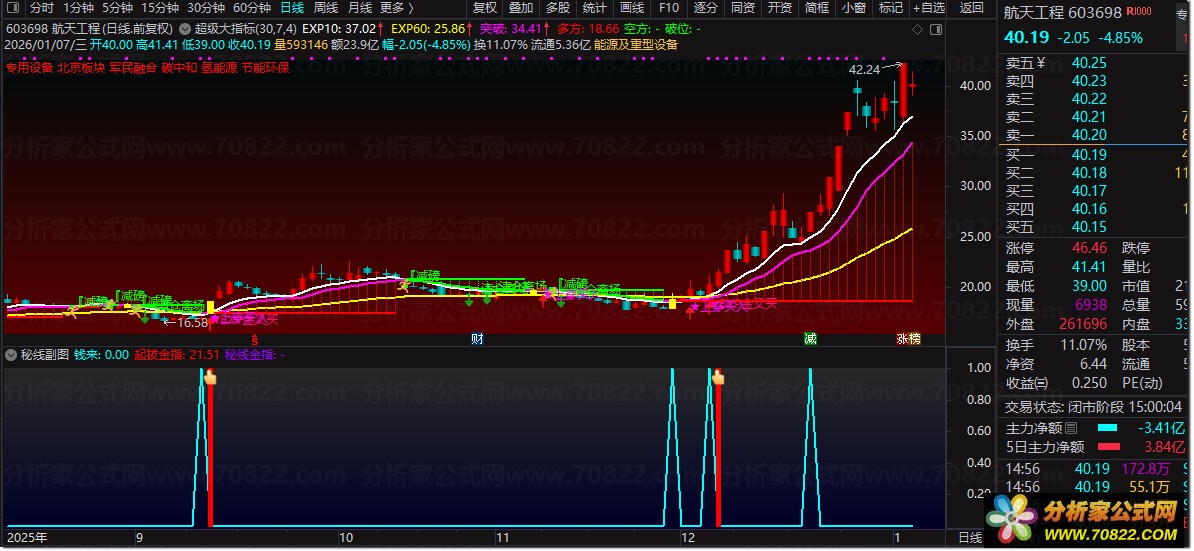1194x551 pixels.
Task: Expand the 超级大指标 indicator dropdown arrow
Action: 185,28
